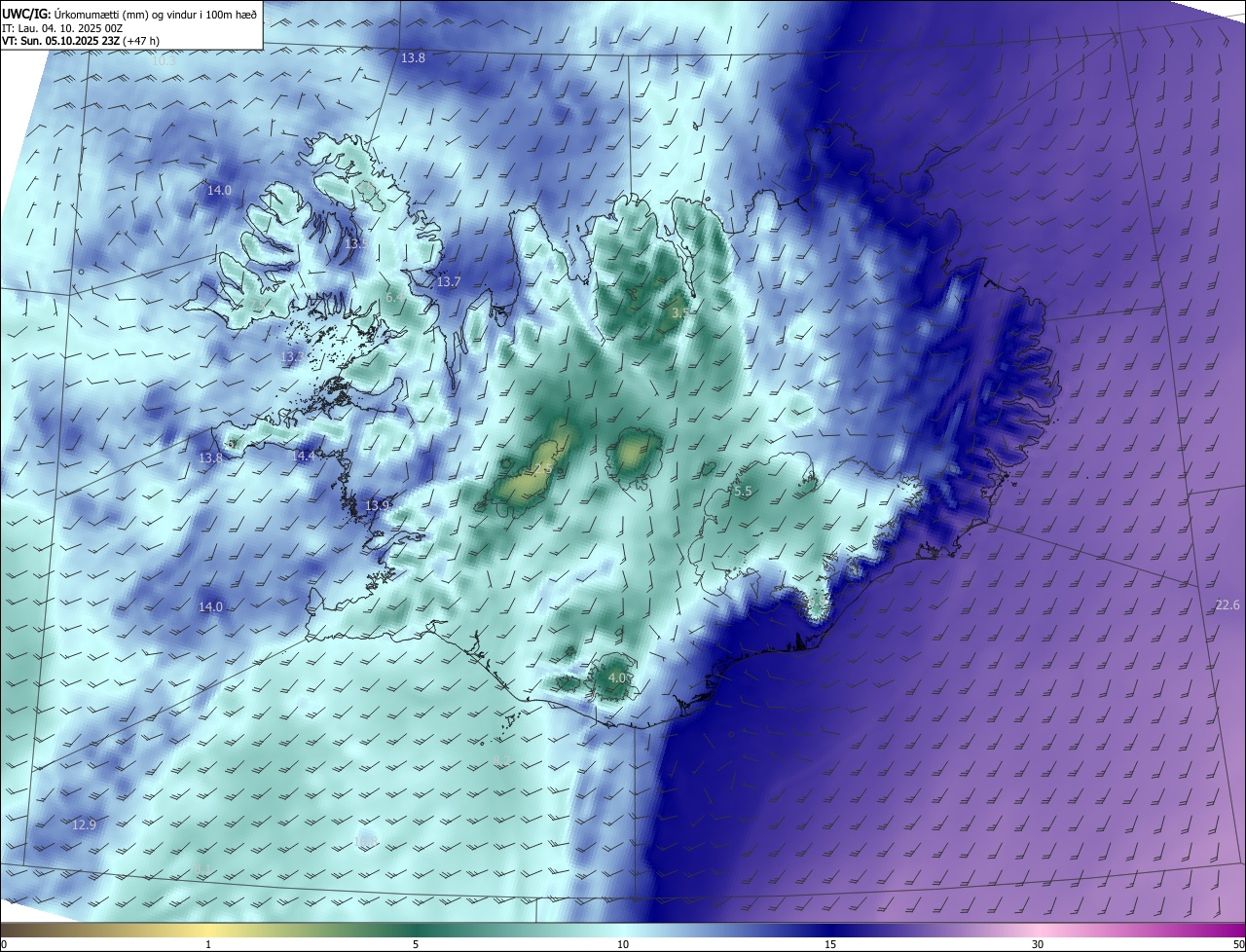Click the '15' tick on the color scale
The image size is (1246, 952).
click(x=830, y=944)
